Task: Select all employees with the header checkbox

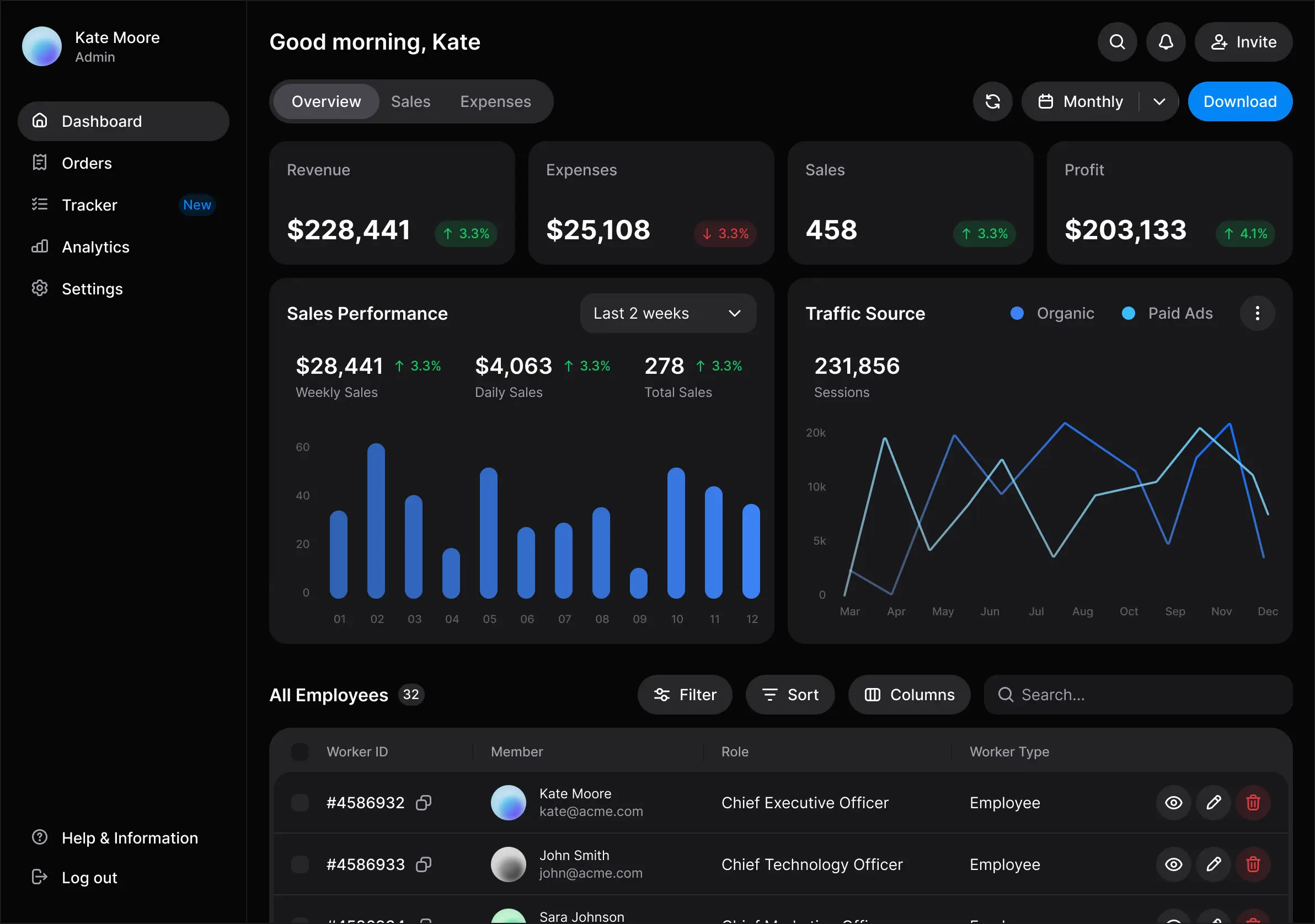Action: click(x=300, y=751)
